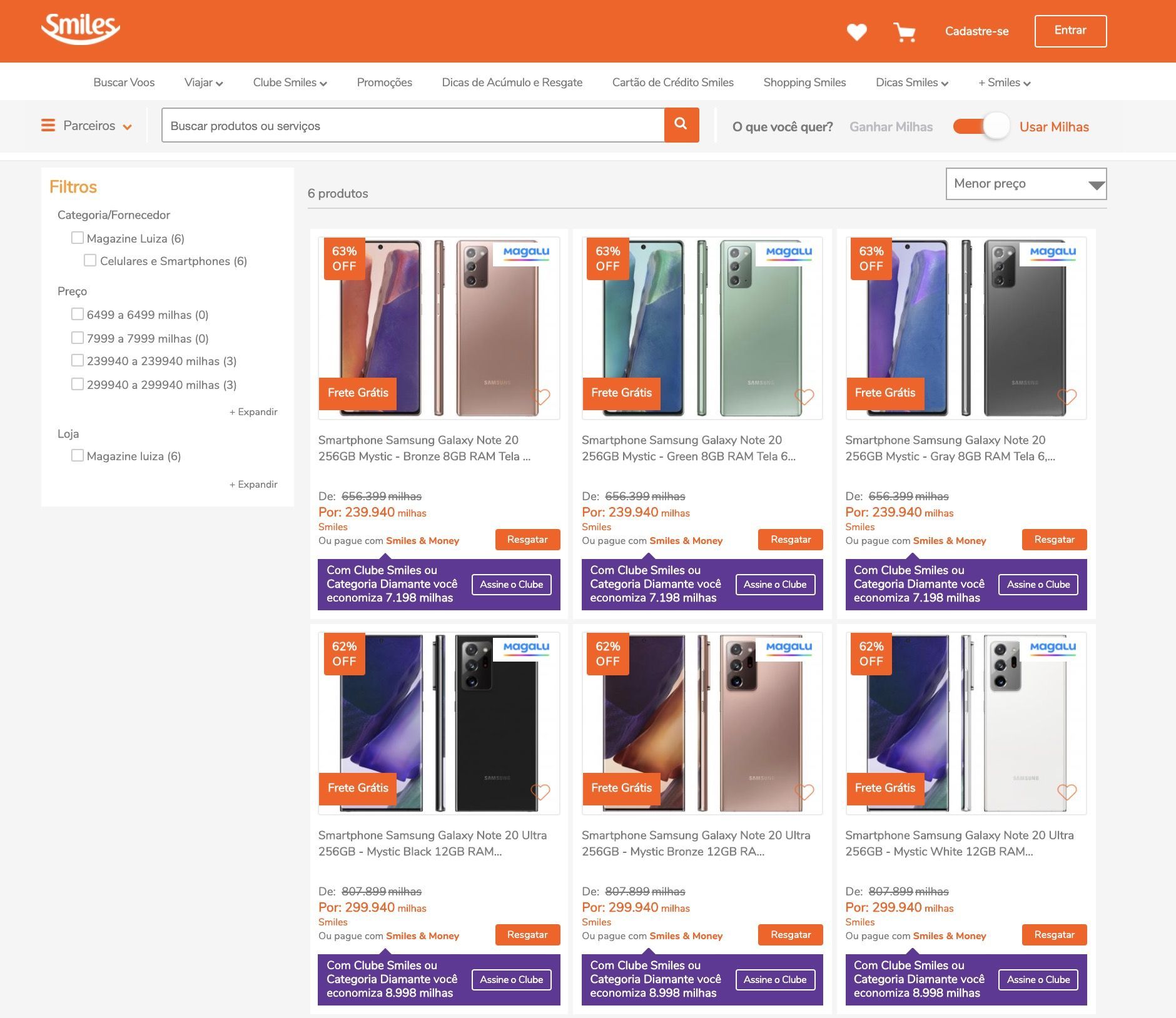Favorite the Mystic Gray Note 20 heart
This screenshot has height=1018, width=1176.
(1067, 396)
